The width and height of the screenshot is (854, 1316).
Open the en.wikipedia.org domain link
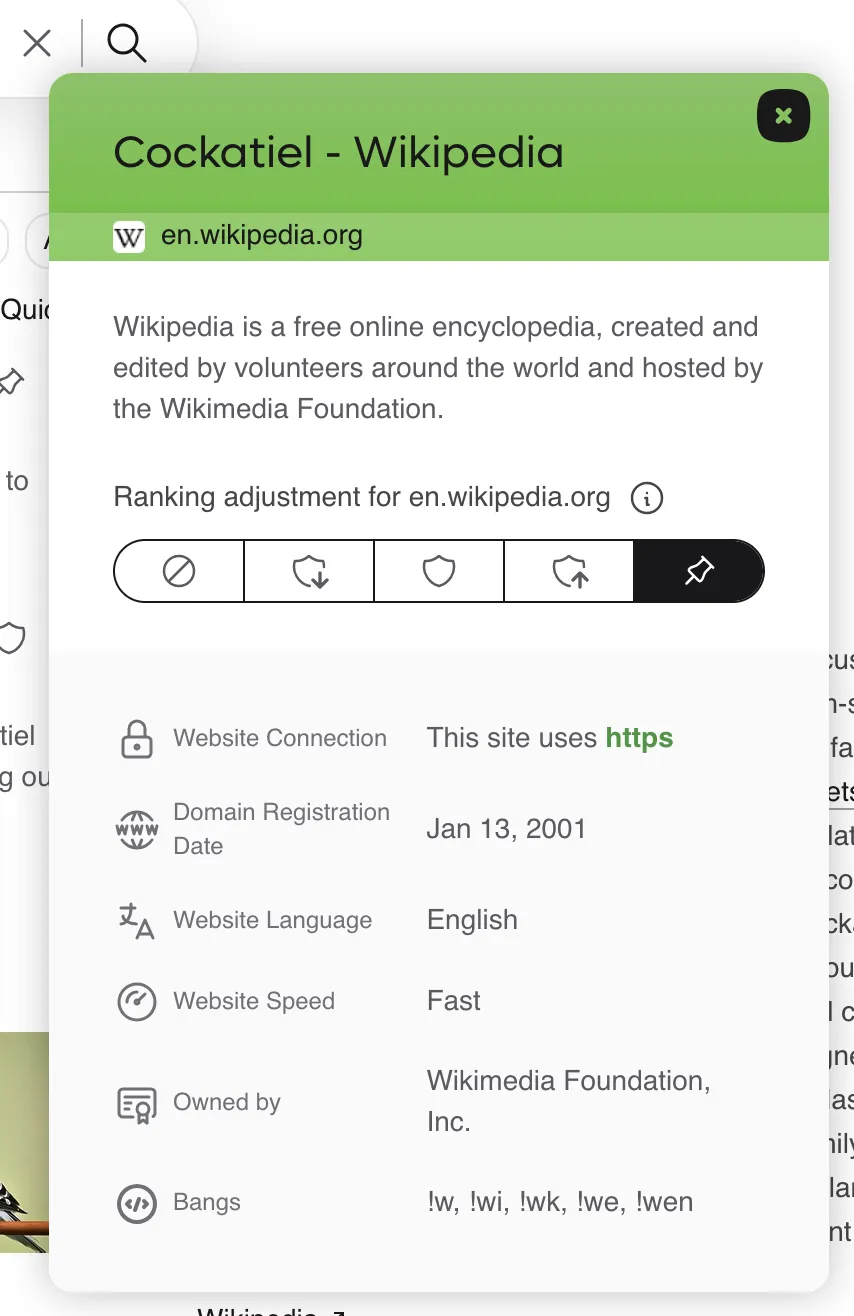click(x=261, y=237)
